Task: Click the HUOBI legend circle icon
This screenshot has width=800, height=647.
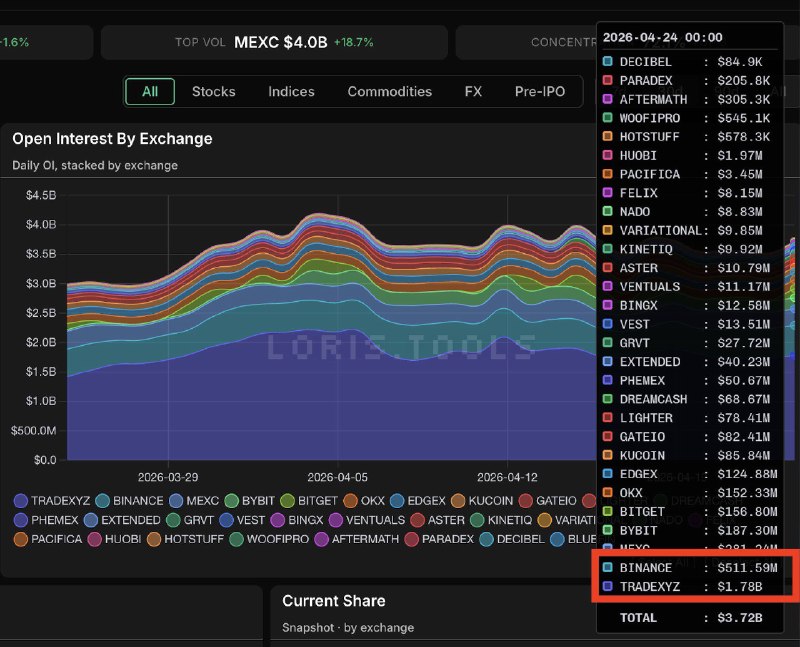Action: 94,539
